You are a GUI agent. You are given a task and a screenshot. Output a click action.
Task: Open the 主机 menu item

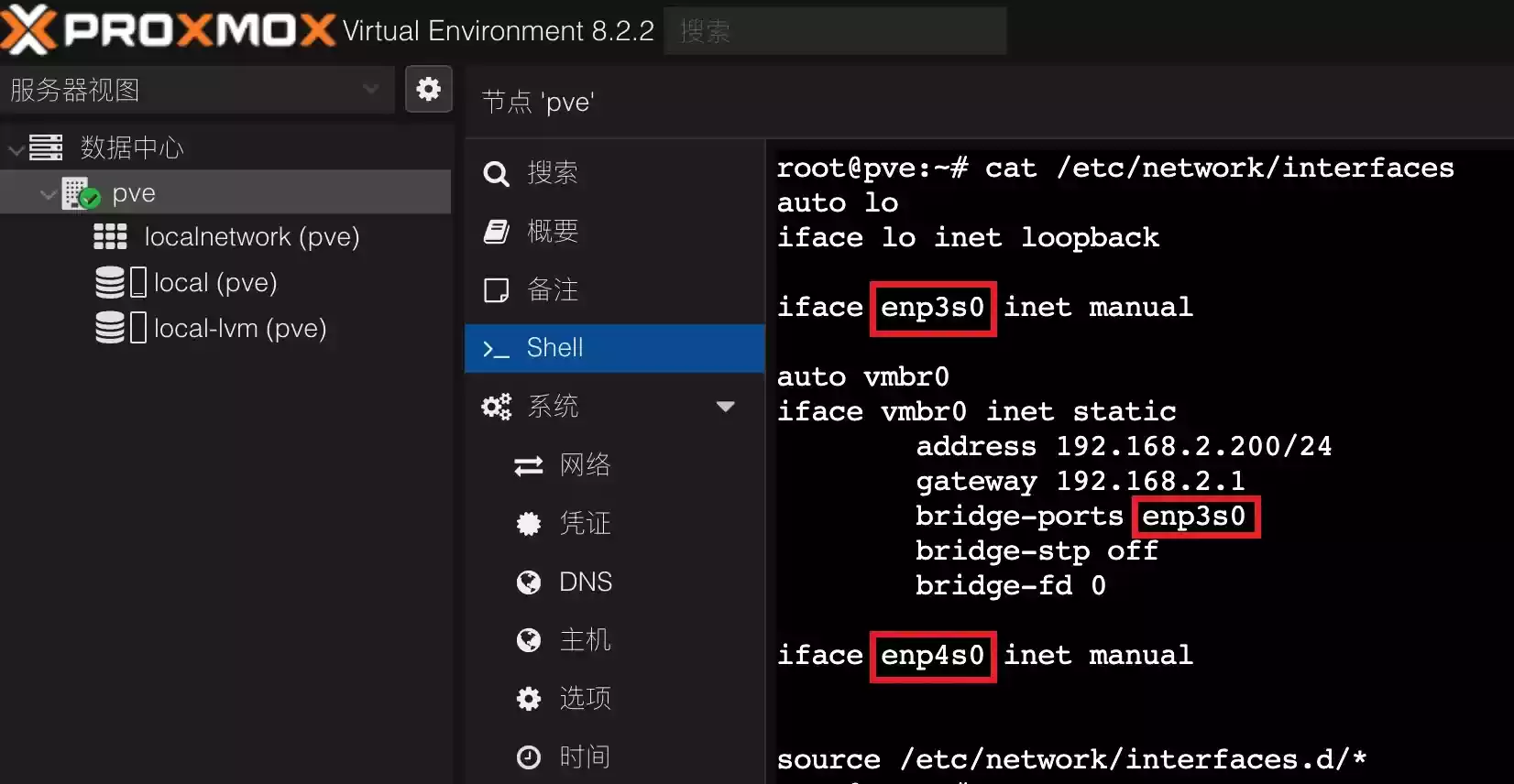pos(585,640)
